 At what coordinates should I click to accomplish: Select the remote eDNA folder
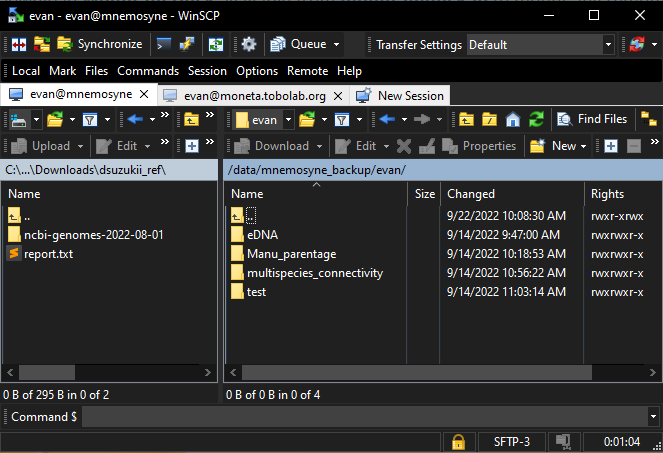pyautogui.click(x=255, y=235)
